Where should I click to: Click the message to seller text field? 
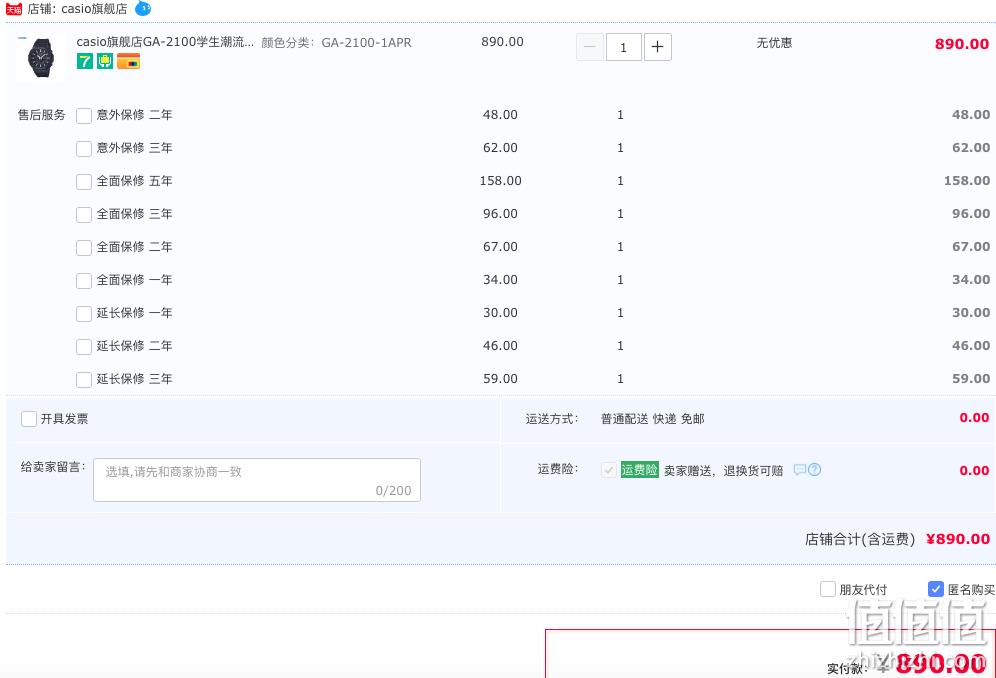coord(257,480)
